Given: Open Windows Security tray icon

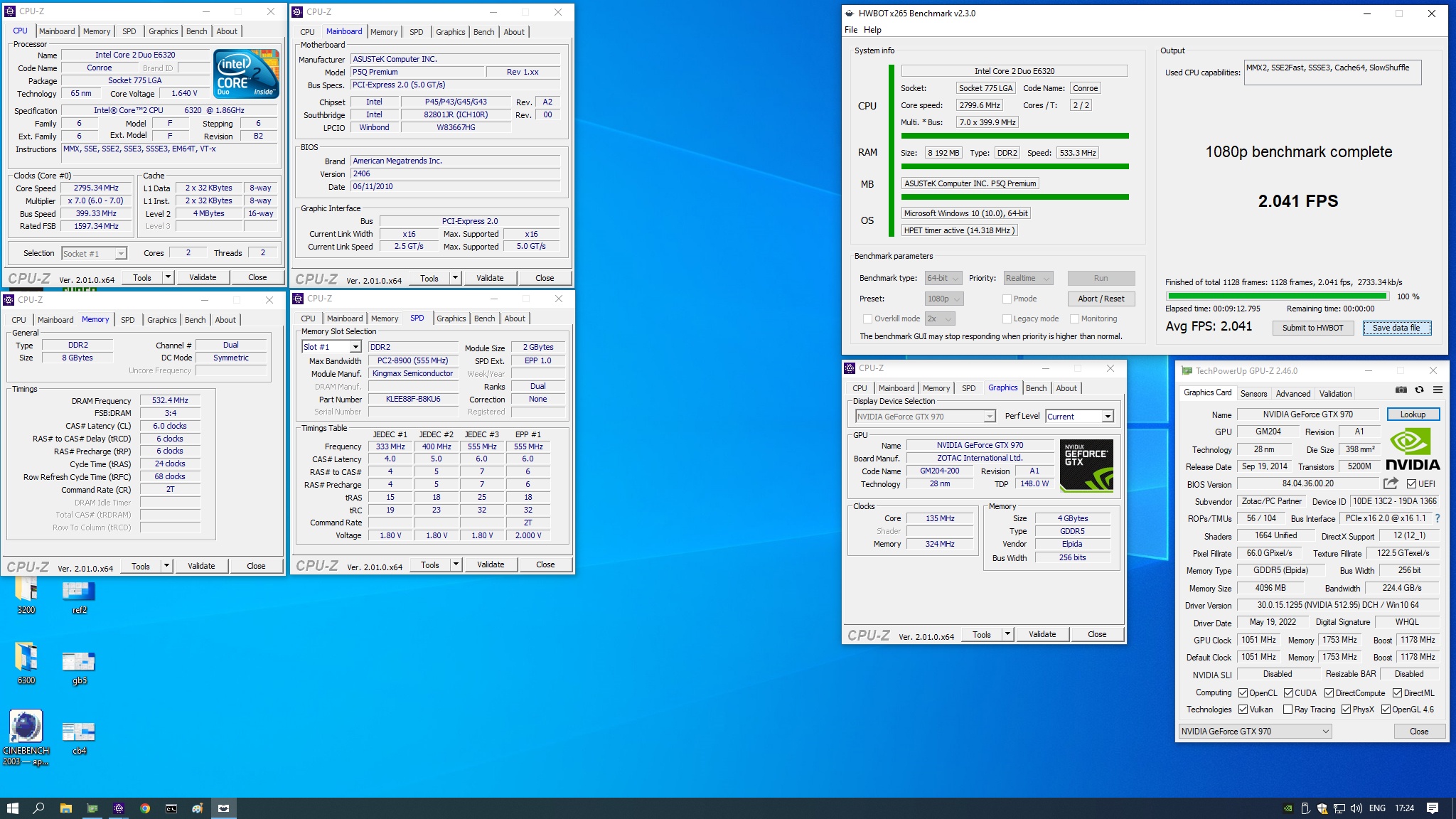Looking at the screenshot, I should pyautogui.click(x=1322, y=808).
